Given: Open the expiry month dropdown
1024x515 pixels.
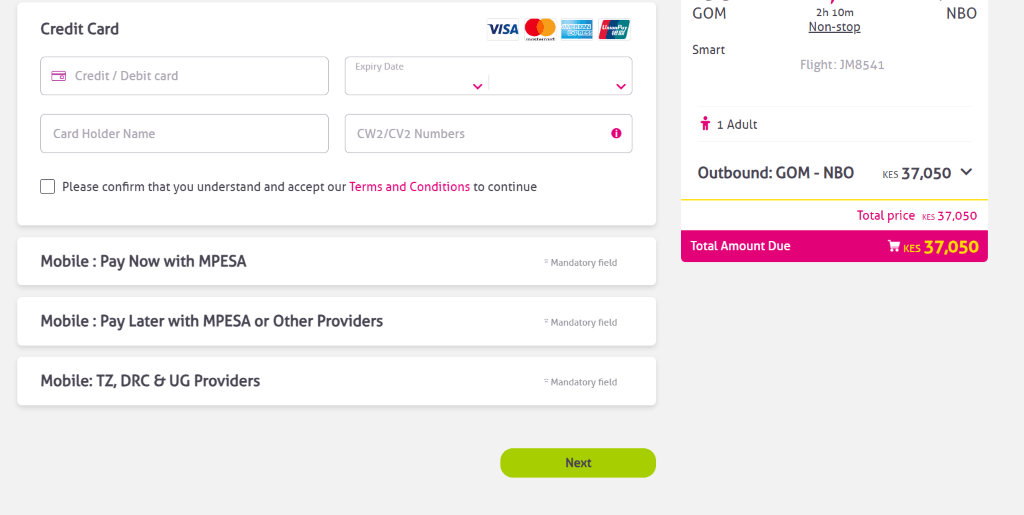Looking at the screenshot, I should click(417, 85).
